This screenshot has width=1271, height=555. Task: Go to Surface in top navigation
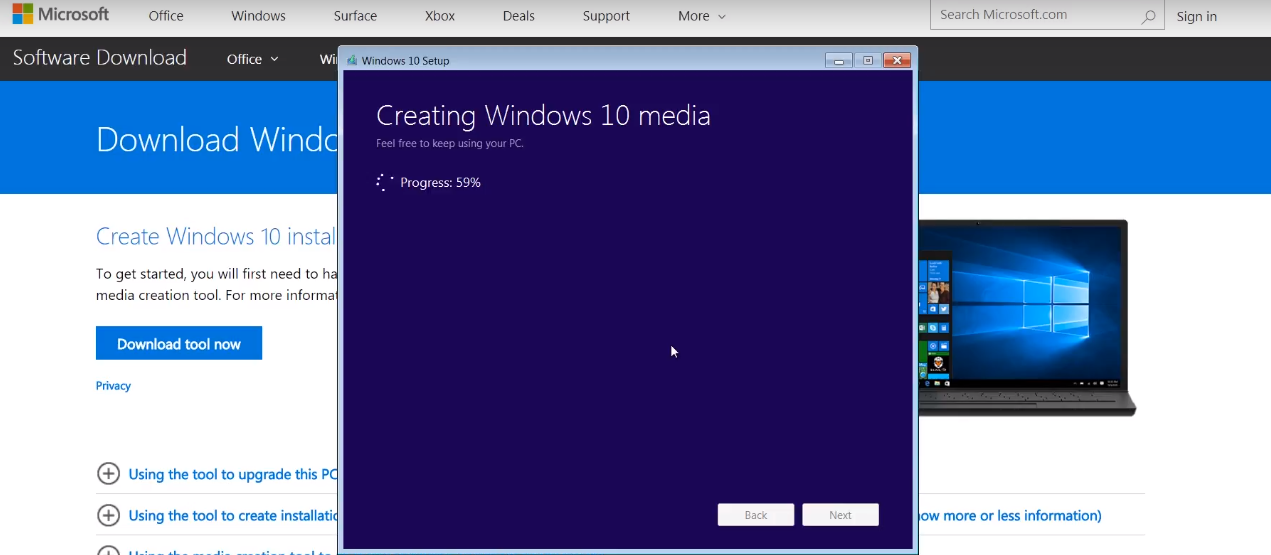(355, 16)
